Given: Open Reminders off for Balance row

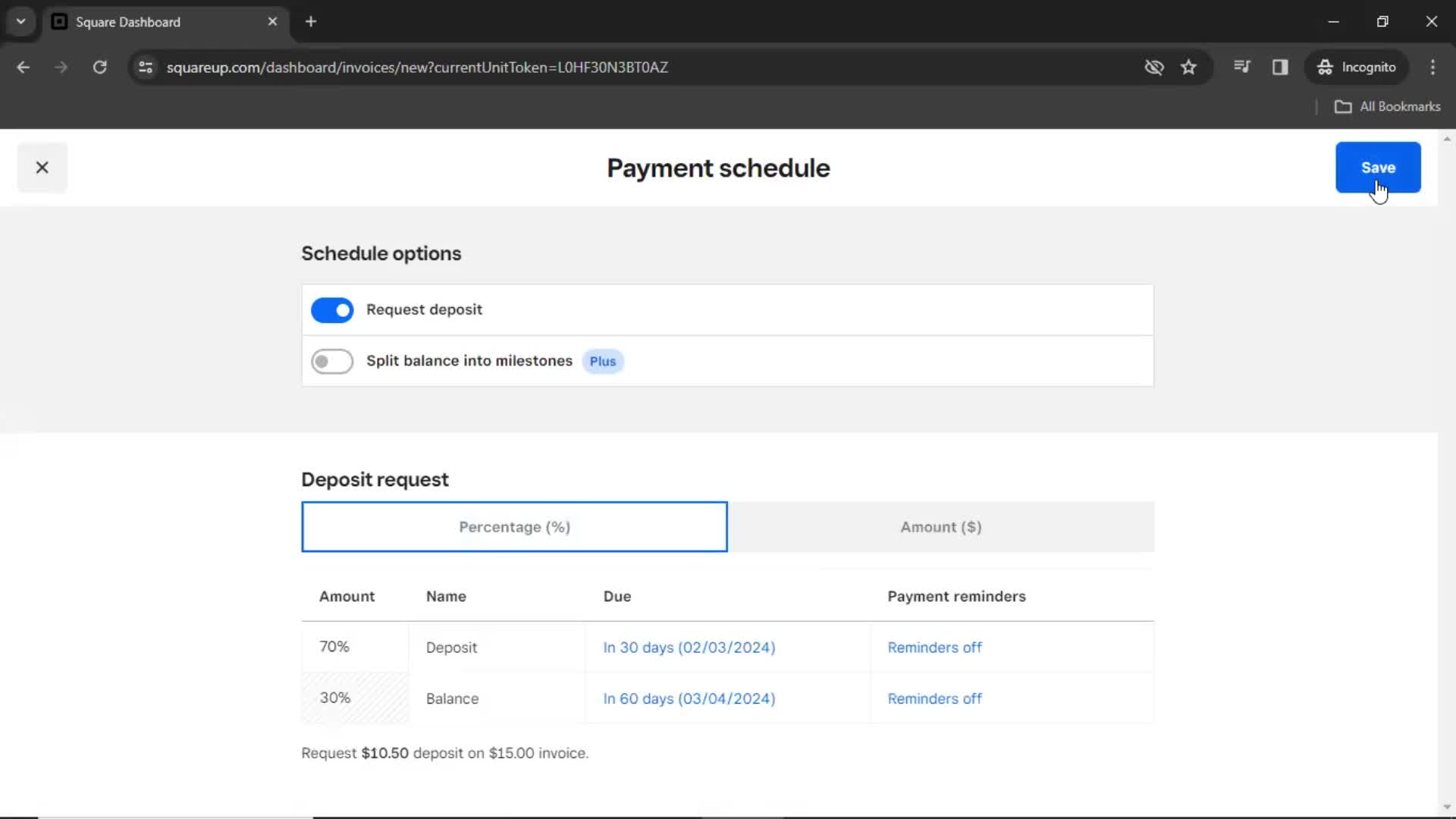Looking at the screenshot, I should point(934,698).
